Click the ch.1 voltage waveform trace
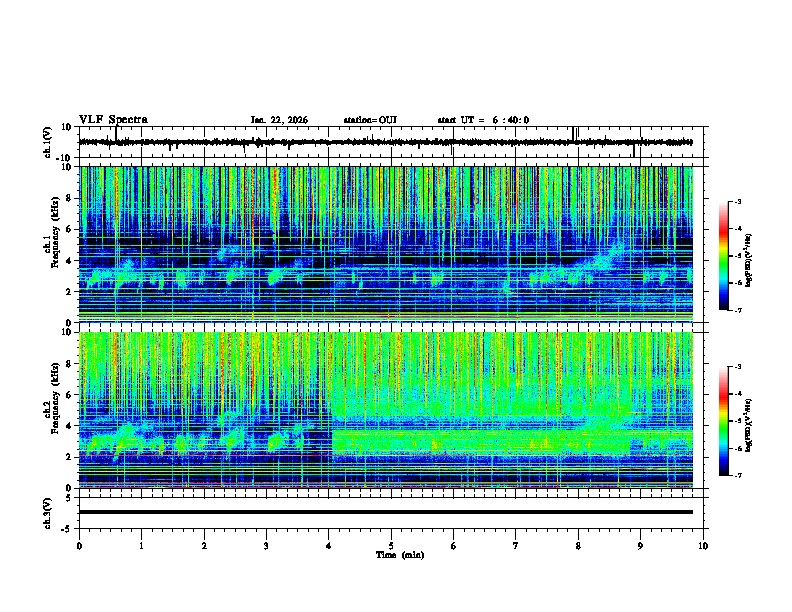Viewport: 792px width, 612px height. 386,142
